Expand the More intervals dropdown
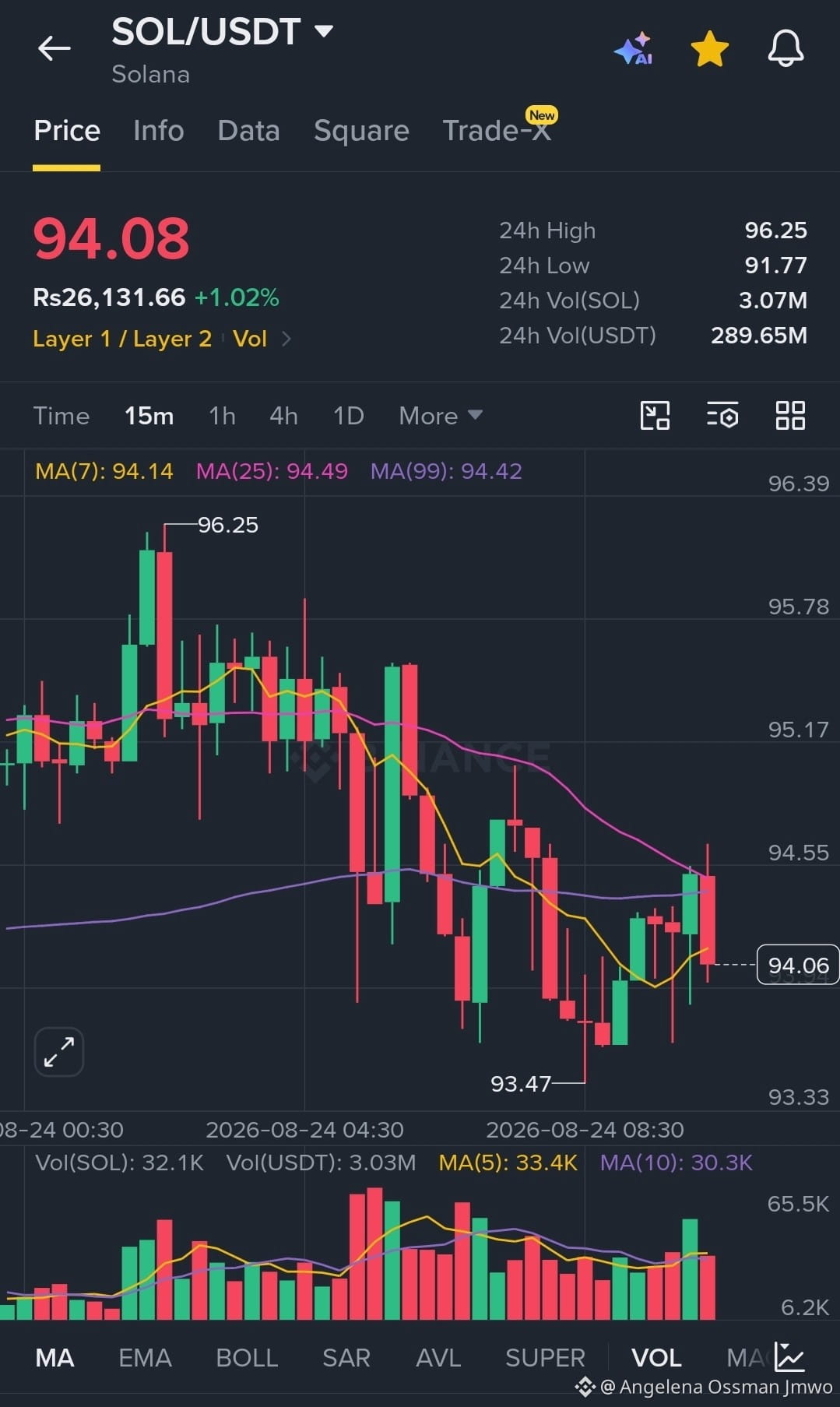Viewport: 840px width, 1407px height. click(x=441, y=416)
